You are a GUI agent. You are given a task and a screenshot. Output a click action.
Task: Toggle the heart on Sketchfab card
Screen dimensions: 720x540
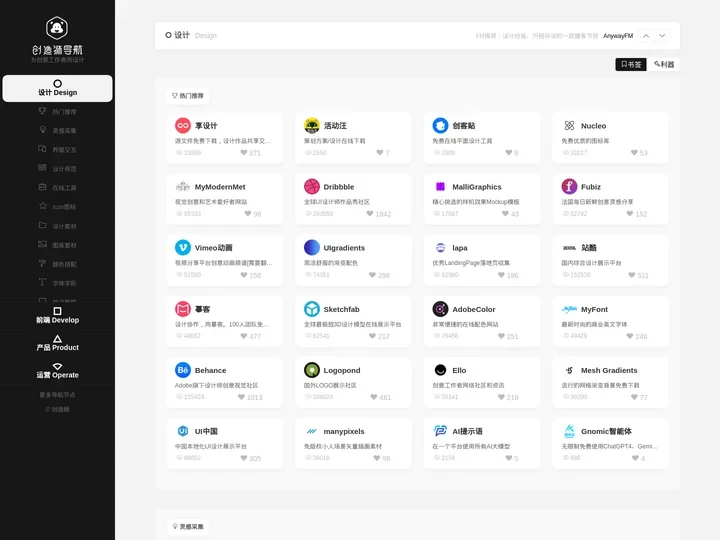pos(372,336)
